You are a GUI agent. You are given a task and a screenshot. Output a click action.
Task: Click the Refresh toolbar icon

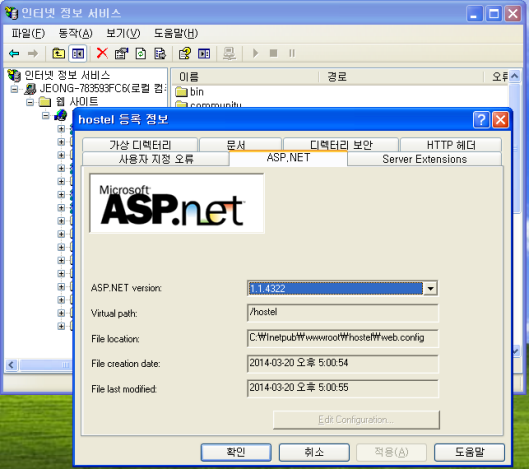pyautogui.click(x=141, y=53)
